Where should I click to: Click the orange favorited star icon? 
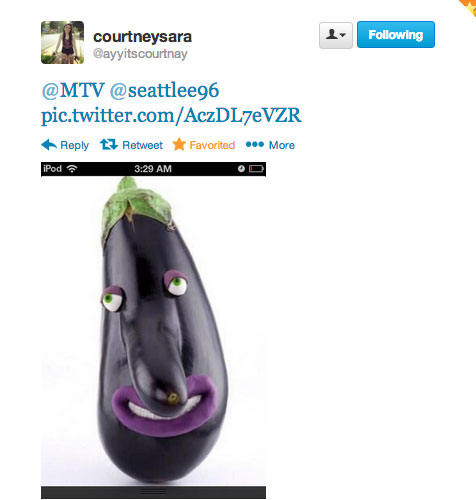point(179,144)
